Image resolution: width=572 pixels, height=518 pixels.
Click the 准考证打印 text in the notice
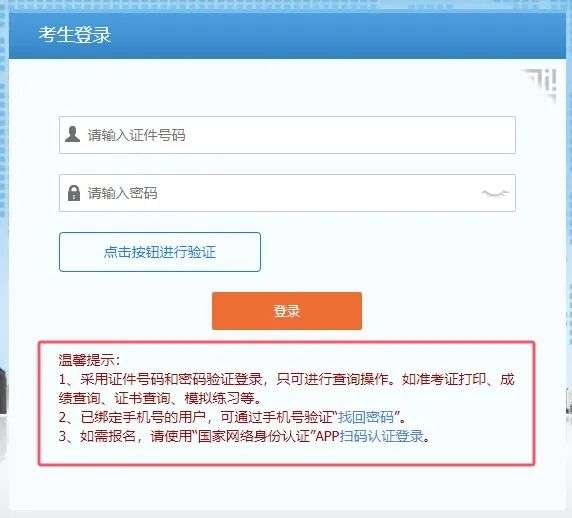451,379
